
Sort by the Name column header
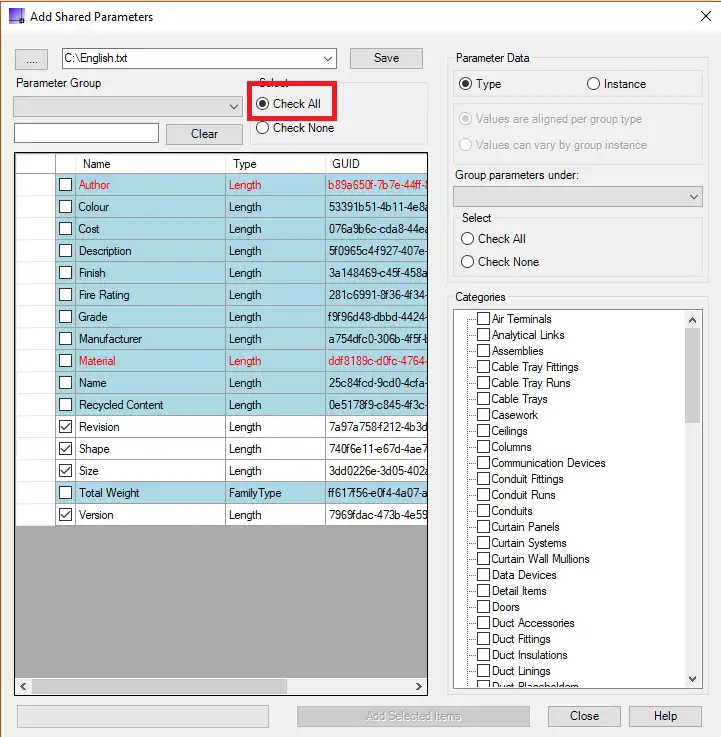pos(150,164)
